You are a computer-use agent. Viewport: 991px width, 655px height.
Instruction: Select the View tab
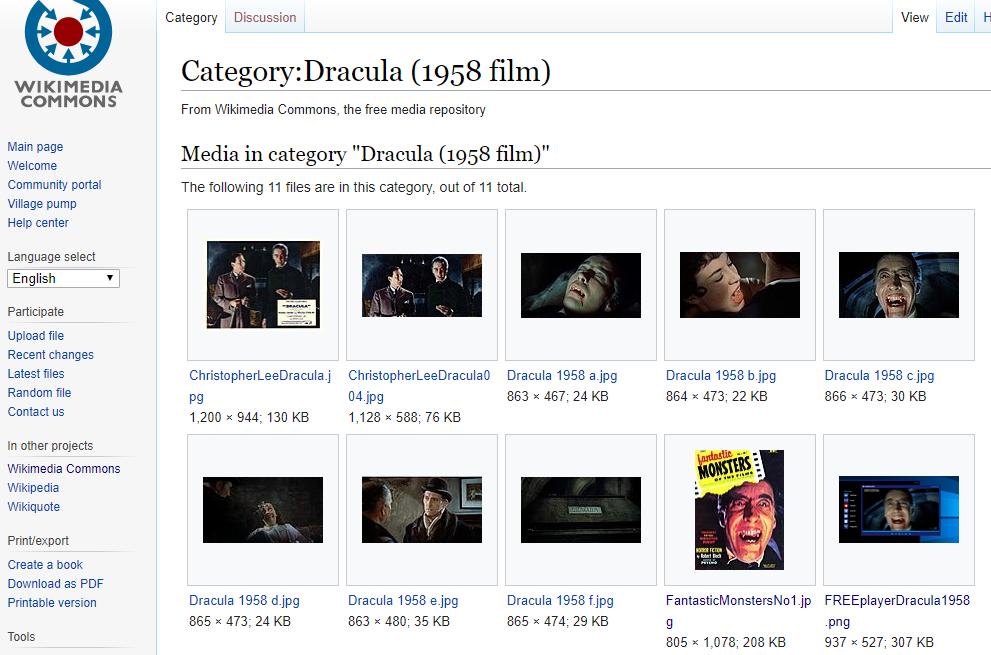(x=915, y=18)
